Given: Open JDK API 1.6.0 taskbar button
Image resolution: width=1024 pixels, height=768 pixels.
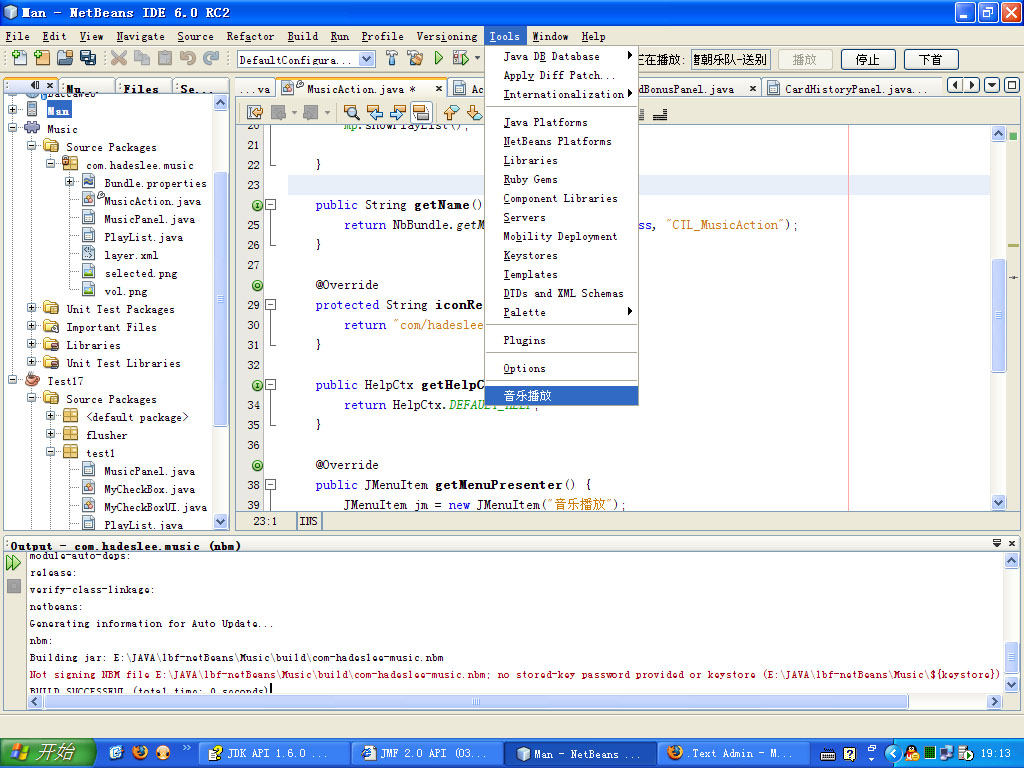Looking at the screenshot, I should click(273, 753).
